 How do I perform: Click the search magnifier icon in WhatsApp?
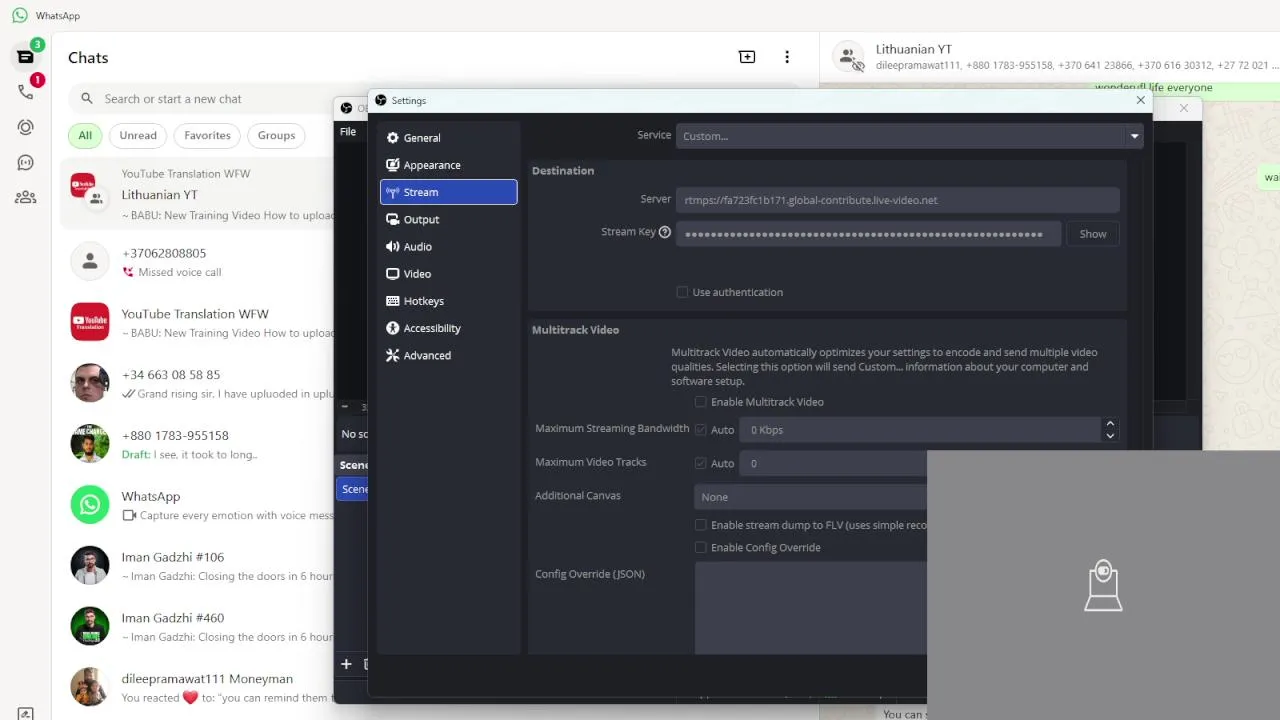(87, 98)
